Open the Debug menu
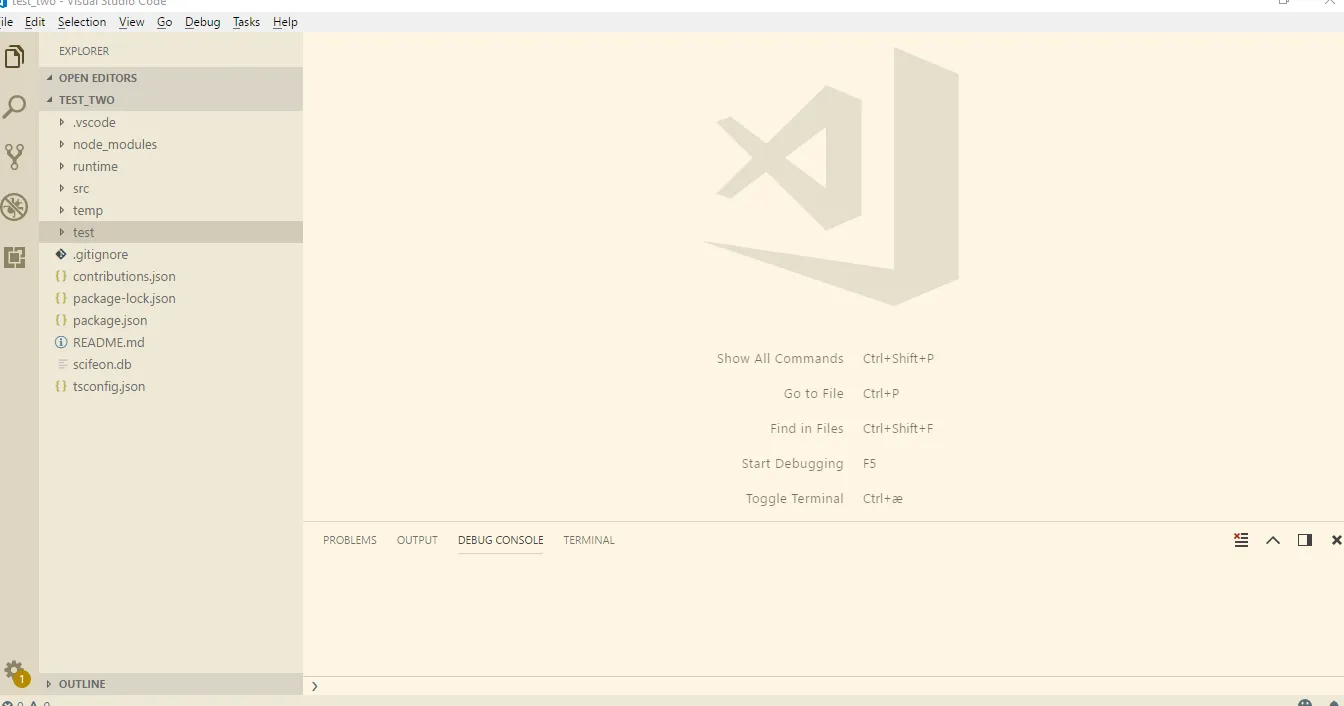This screenshot has width=1344, height=706. coord(202,22)
